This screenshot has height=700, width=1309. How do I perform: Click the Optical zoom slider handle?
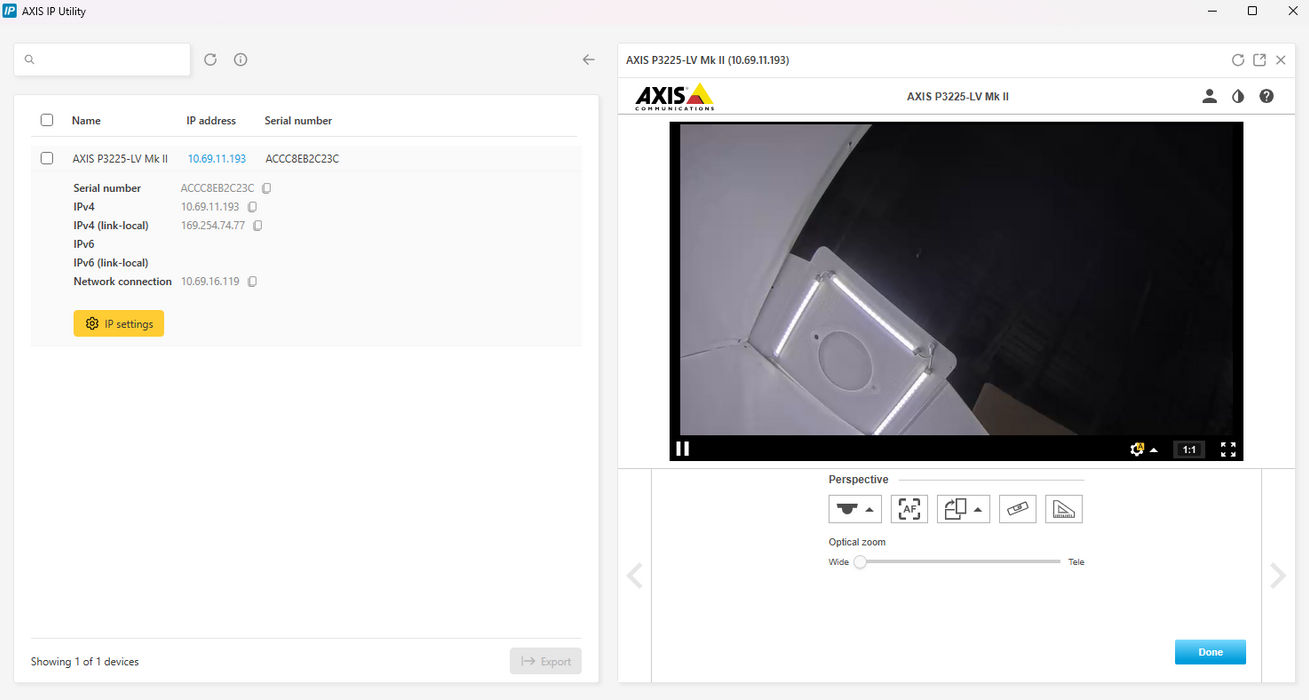860,562
